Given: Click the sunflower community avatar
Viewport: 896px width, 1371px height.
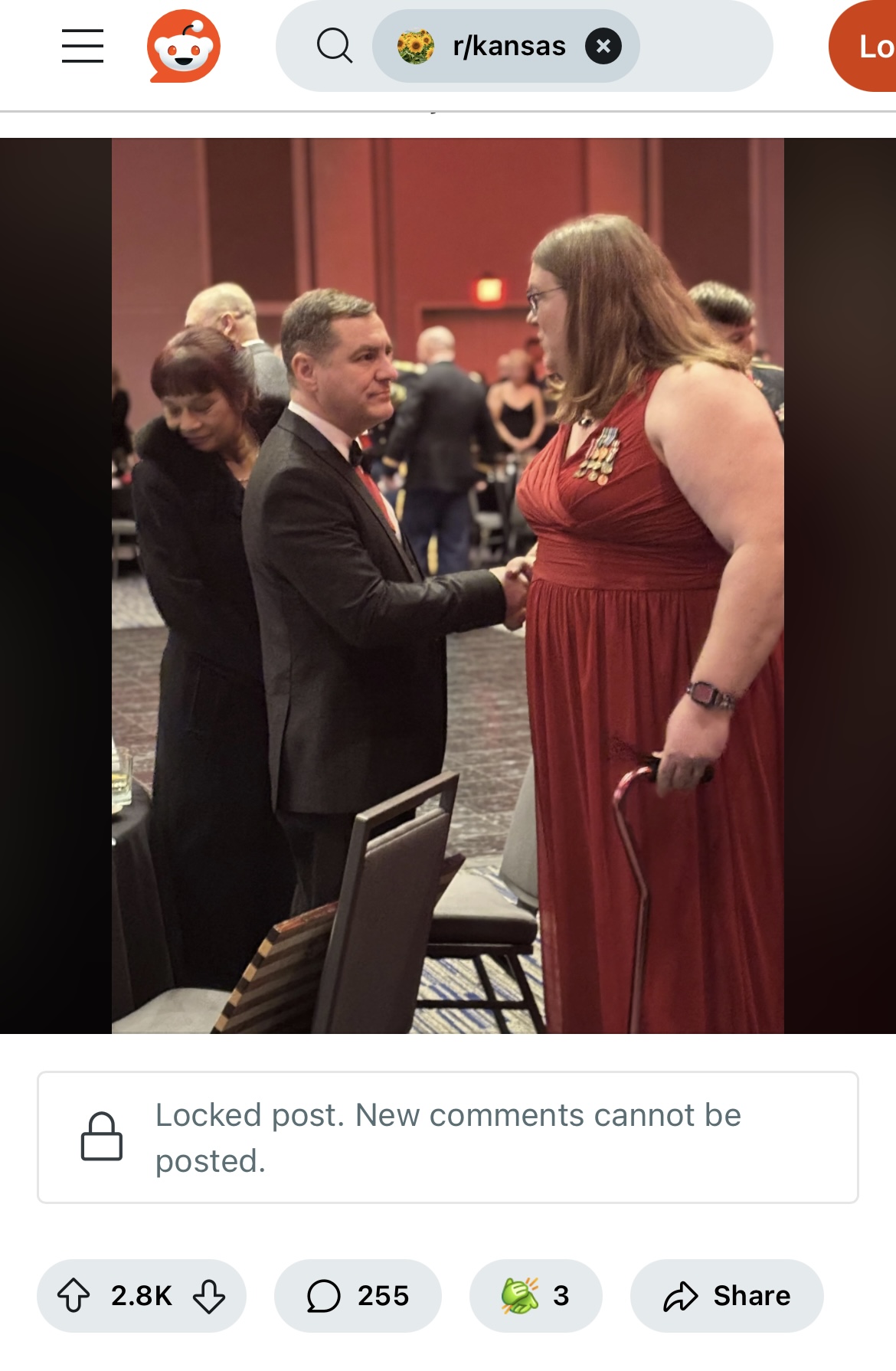Looking at the screenshot, I should [416, 46].
